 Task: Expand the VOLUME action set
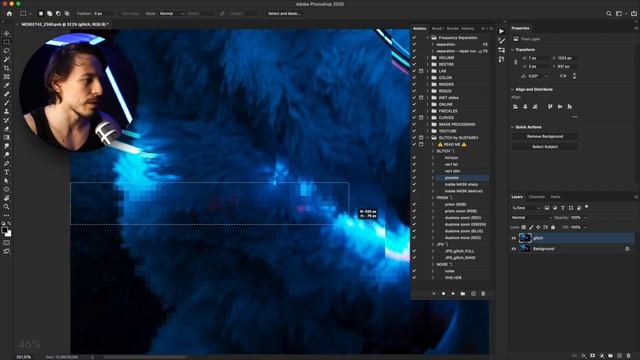click(x=428, y=58)
